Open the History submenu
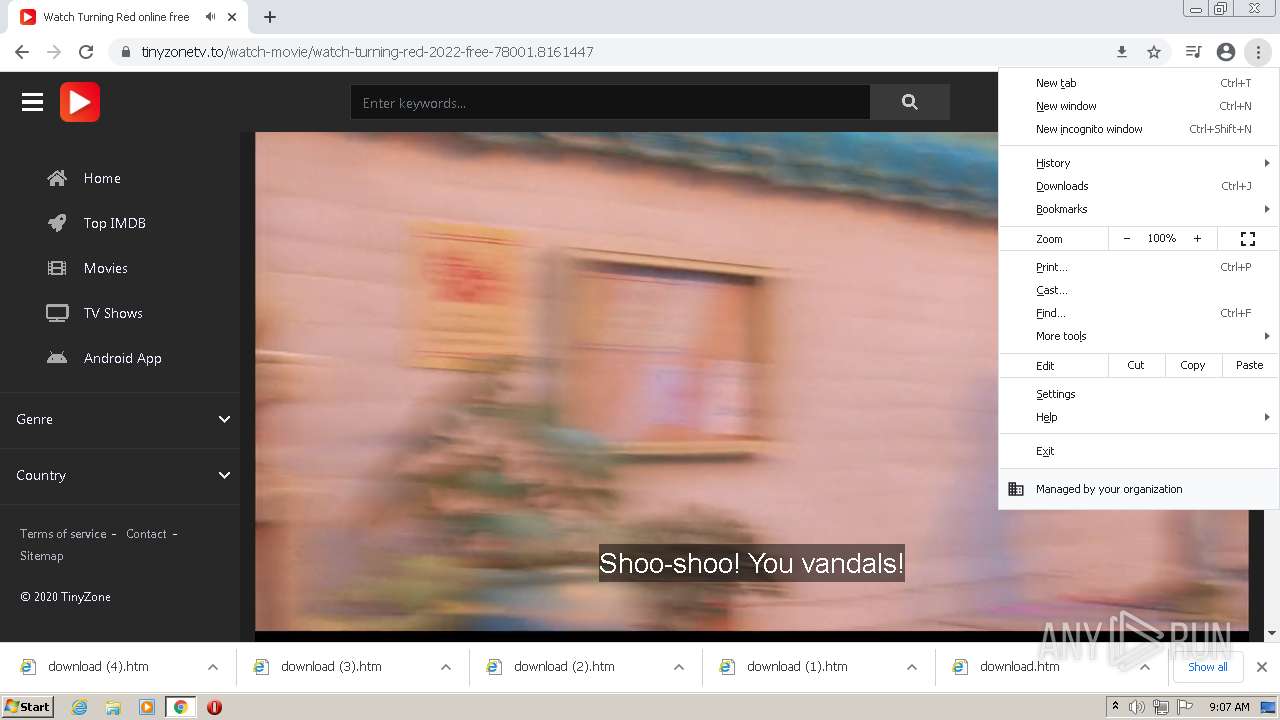This screenshot has width=1280, height=720. (1139, 163)
